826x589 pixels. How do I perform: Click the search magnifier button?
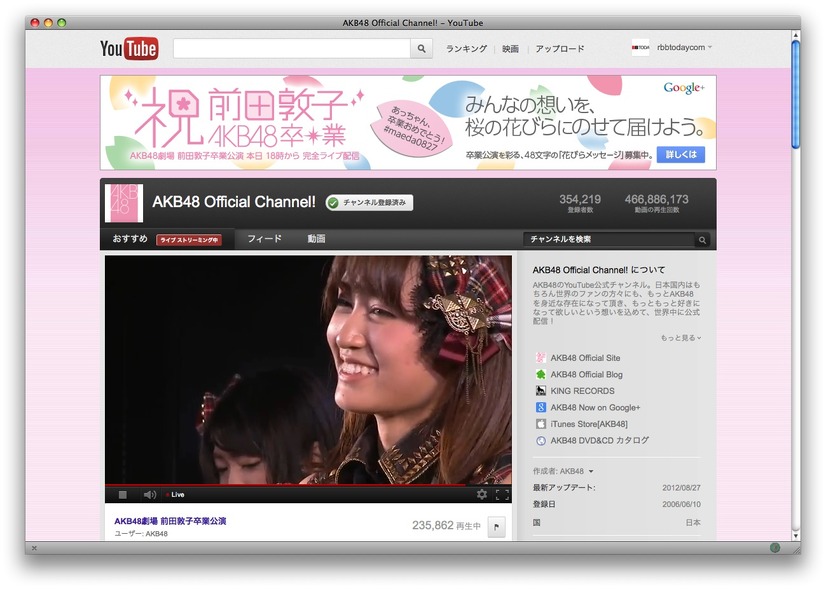click(421, 48)
